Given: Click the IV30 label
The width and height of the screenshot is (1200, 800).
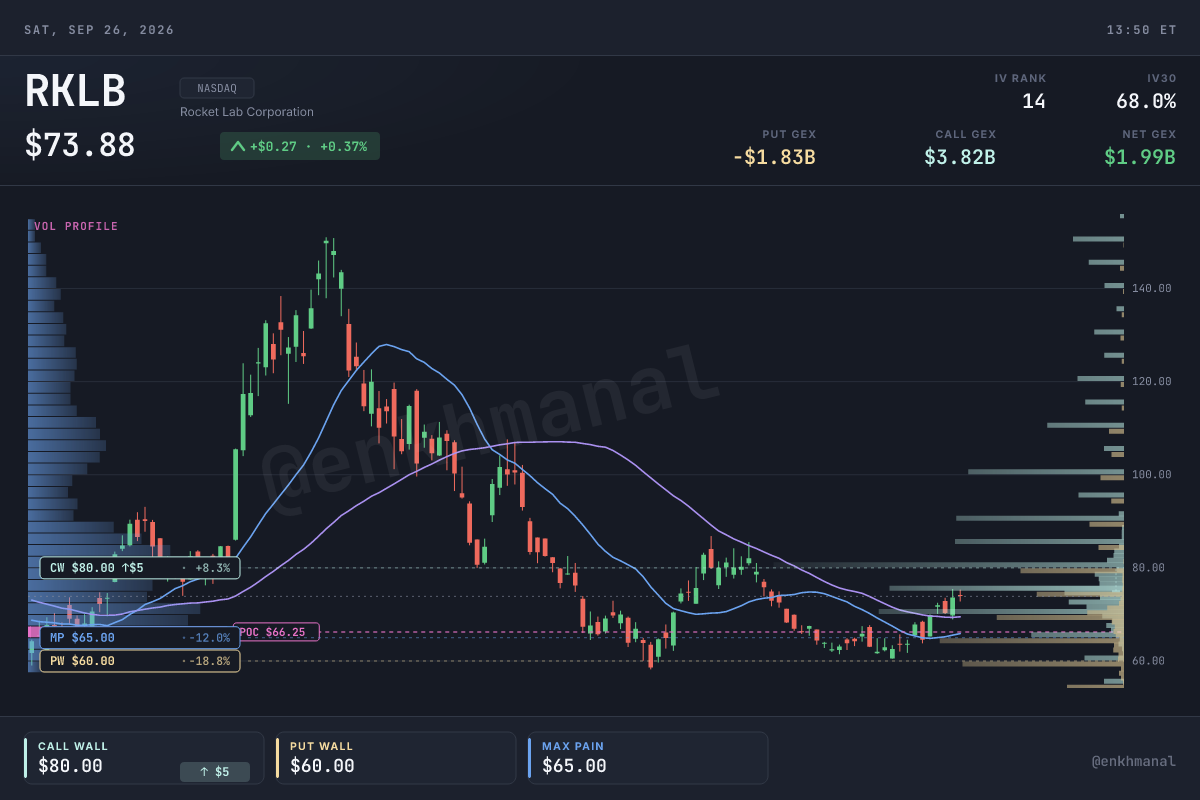Looking at the screenshot, I should point(1162,78).
